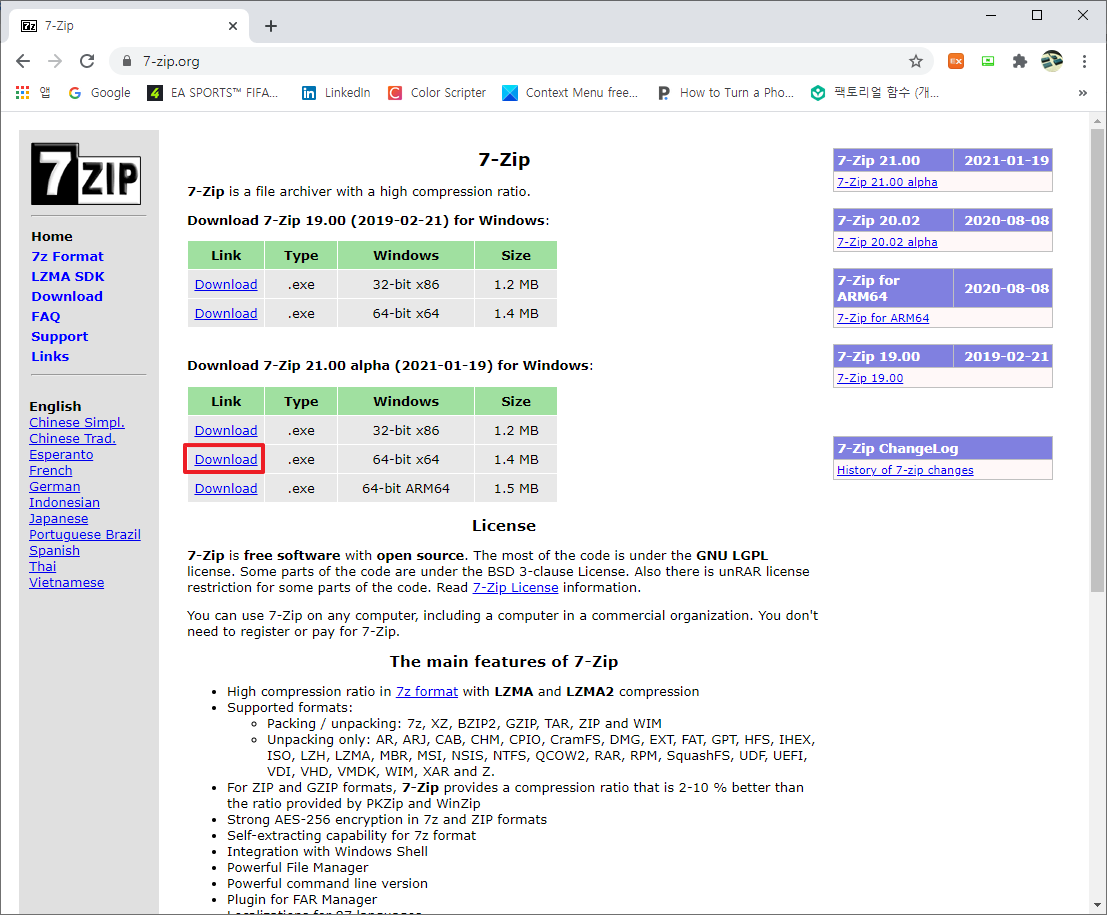
Task: Open the Extensions puzzle-piece icon
Action: [x=1019, y=61]
